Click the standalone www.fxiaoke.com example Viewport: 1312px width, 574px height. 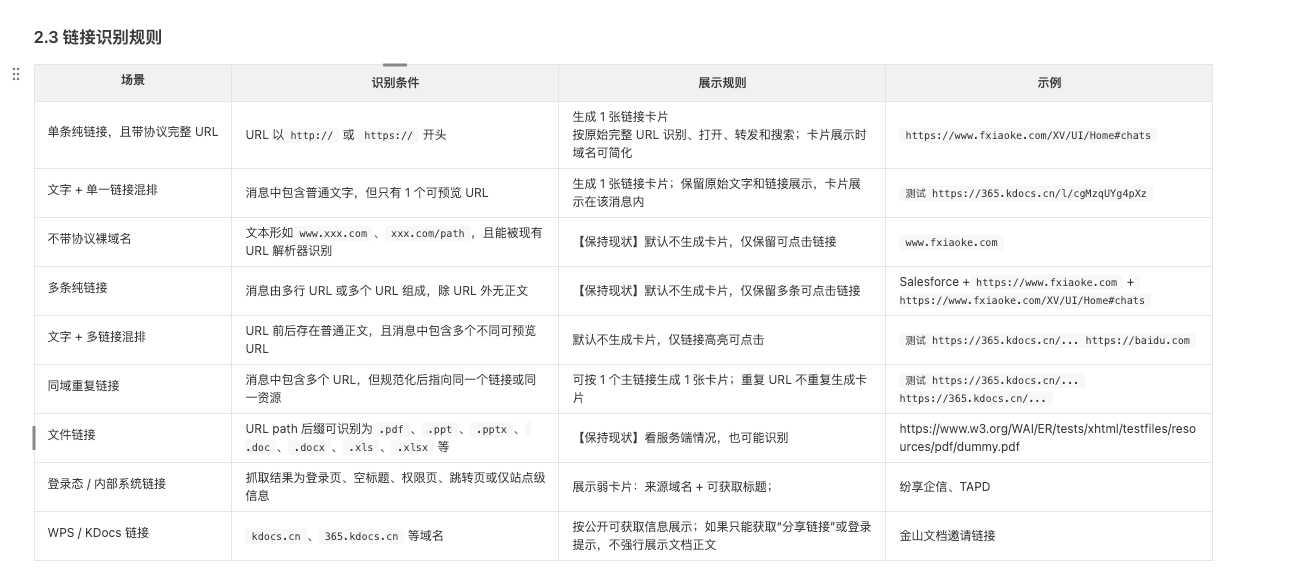pyautogui.click(x=951, y=242)
